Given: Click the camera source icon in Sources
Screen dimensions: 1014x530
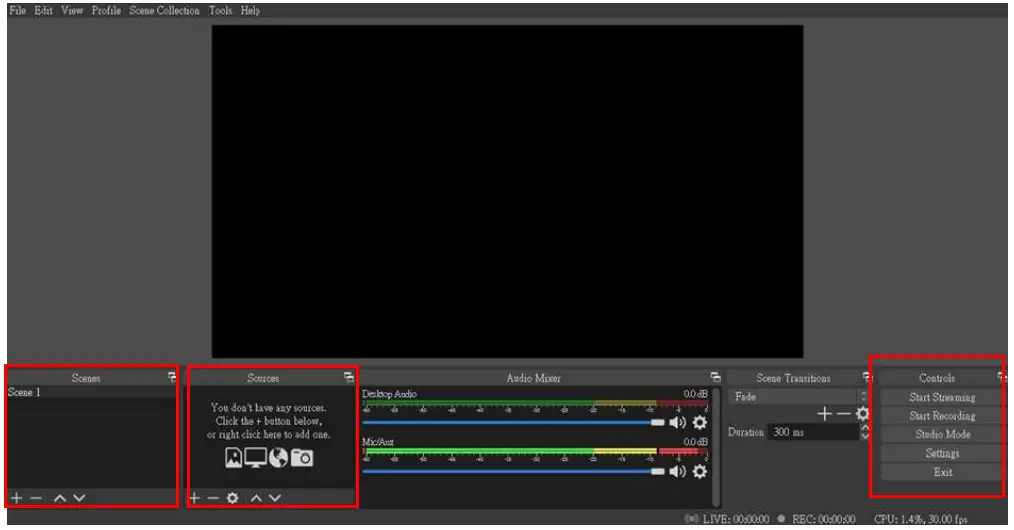Looking at the screenshot, I should tap(302, 458).
